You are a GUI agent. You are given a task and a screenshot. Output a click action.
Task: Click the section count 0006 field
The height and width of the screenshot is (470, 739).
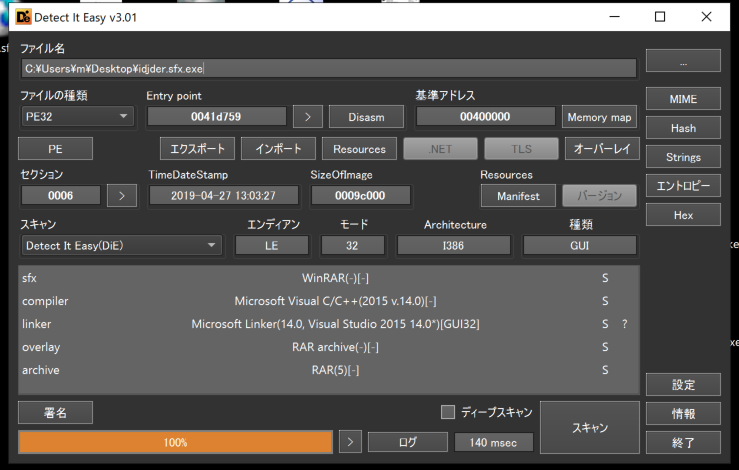point(61,196)
